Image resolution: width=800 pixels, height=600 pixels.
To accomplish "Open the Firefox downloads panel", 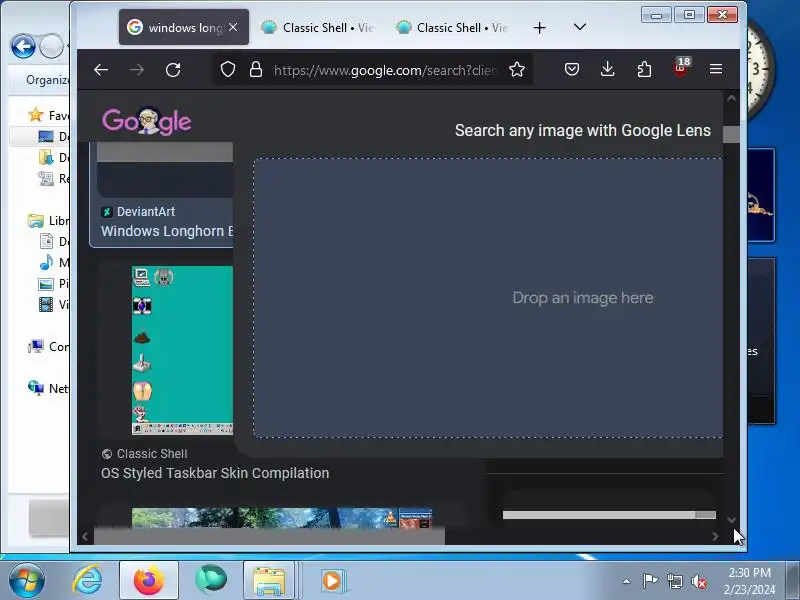I will (607, 69).
